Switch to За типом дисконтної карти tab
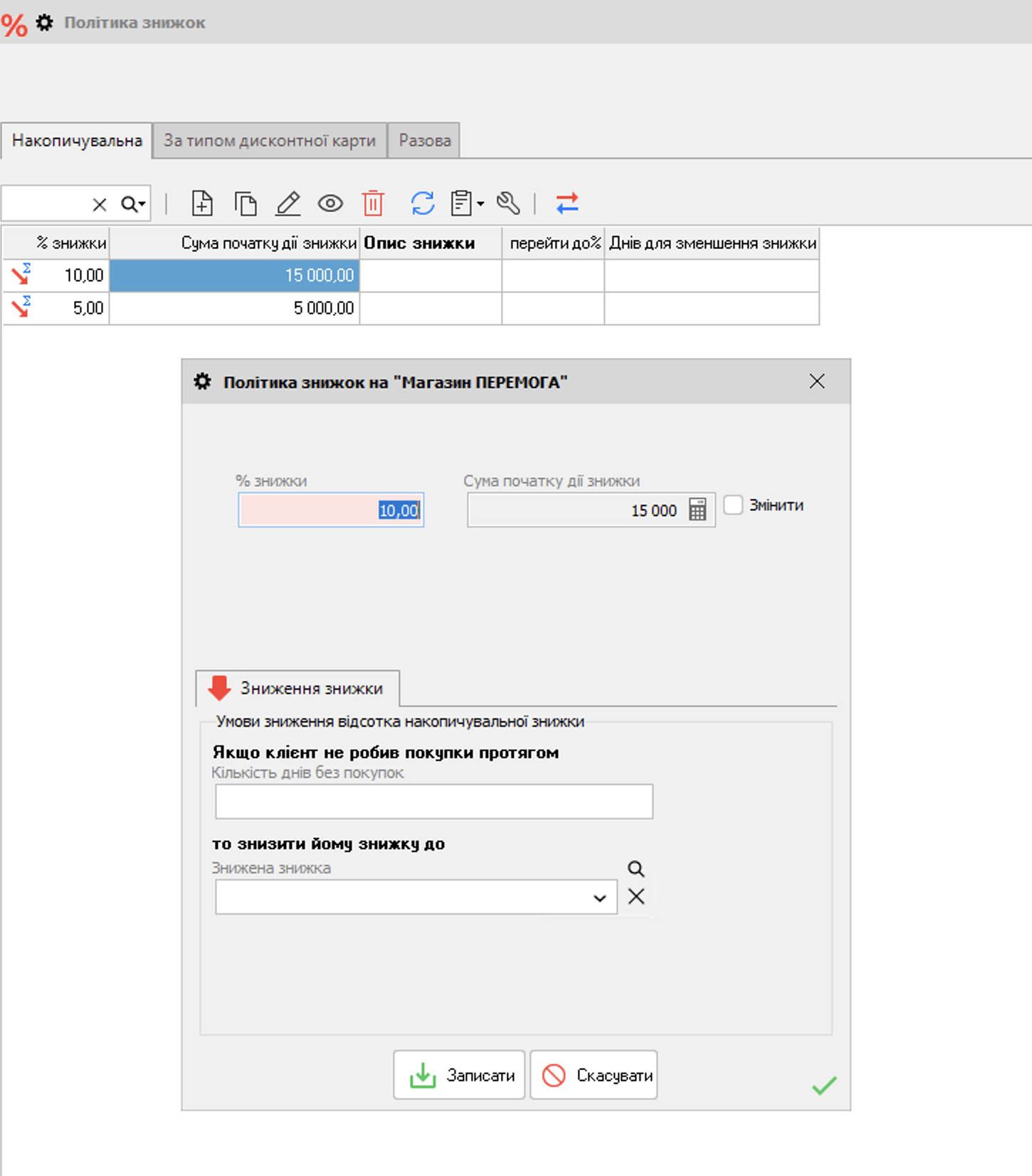This screenshot has height=1176, width=1032. tap(270, 140)
